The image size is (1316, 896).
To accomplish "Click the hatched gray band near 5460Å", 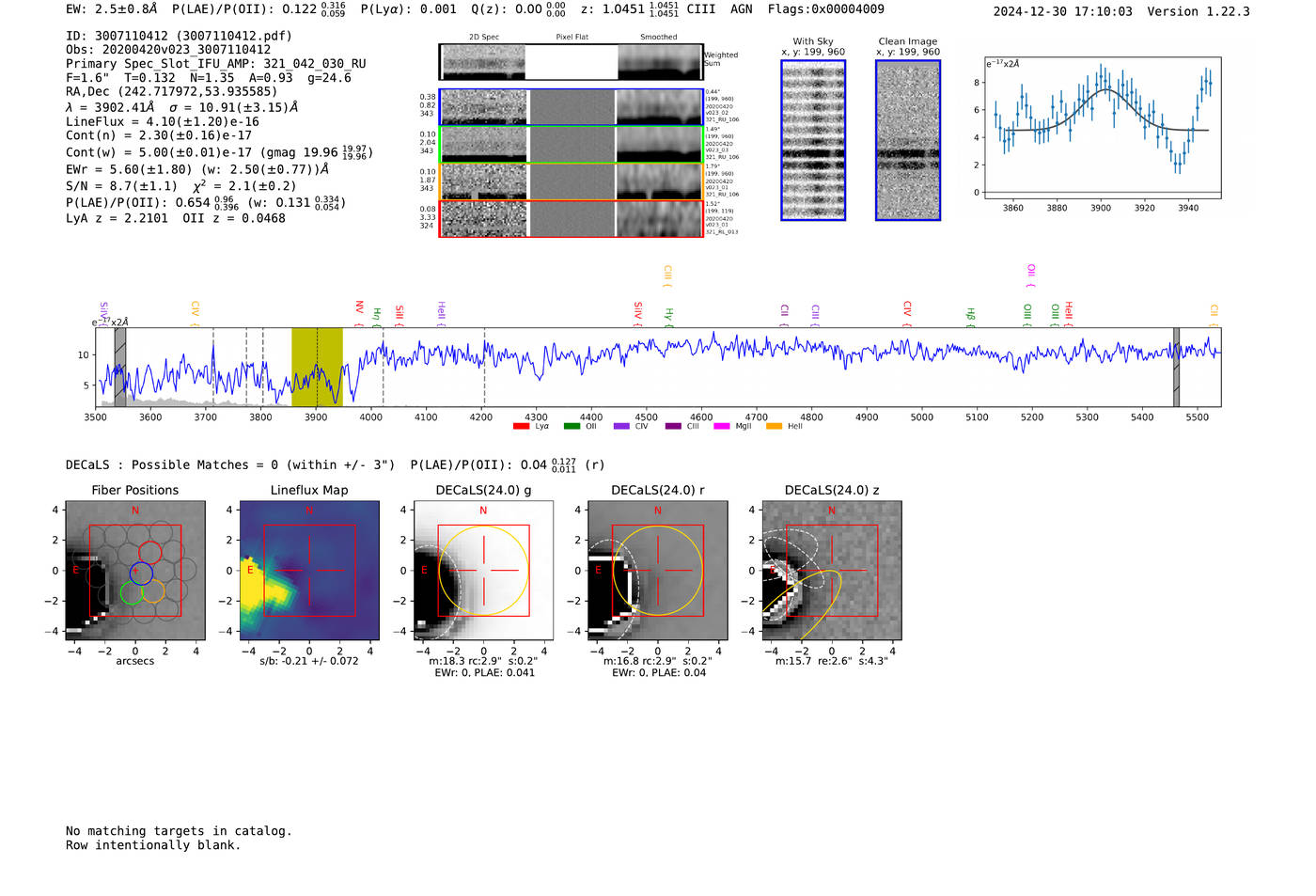I will tap(1176, 367).
